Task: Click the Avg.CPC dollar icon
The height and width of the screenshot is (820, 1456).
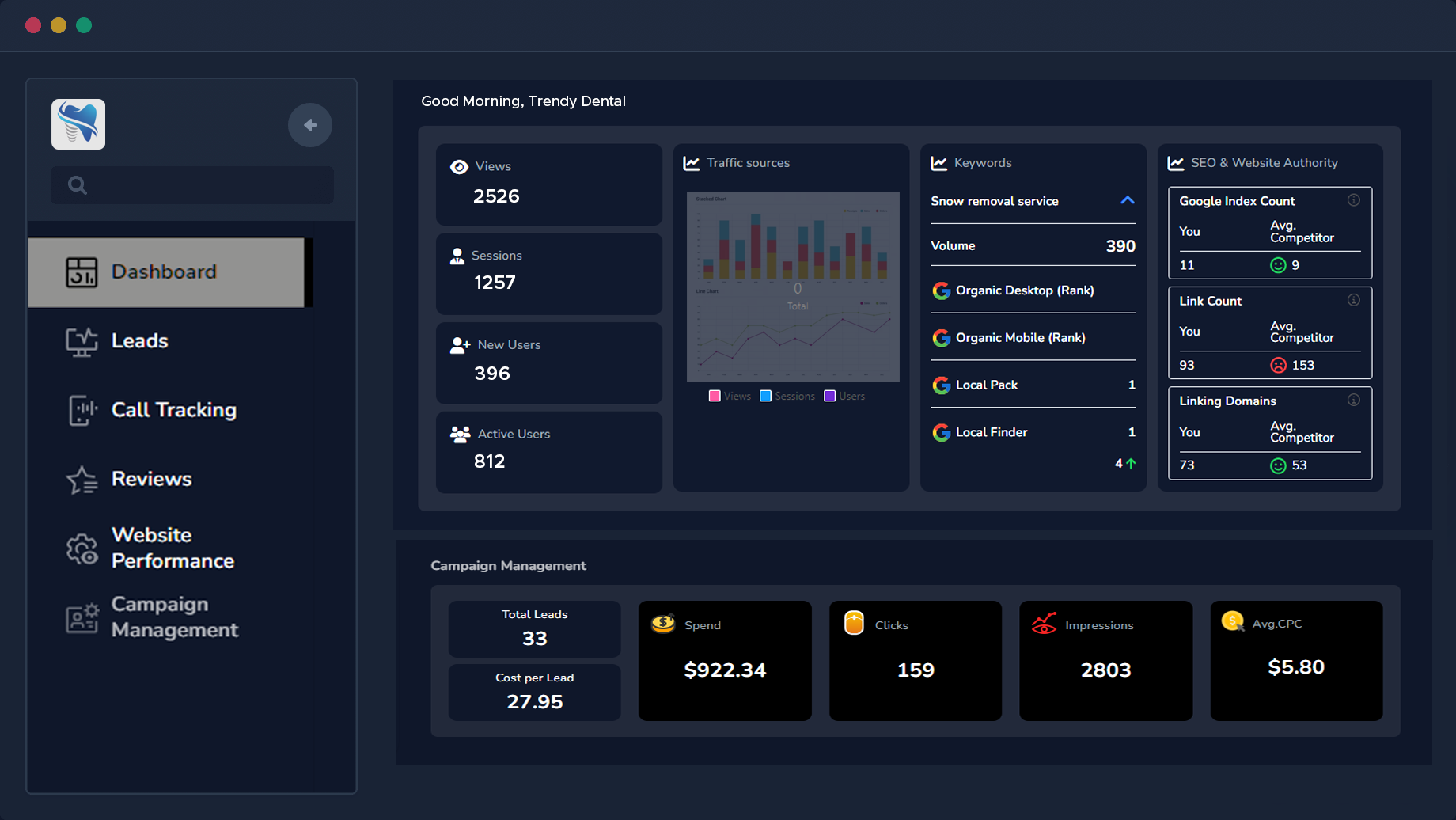Action: click(x=1233, y=621)
